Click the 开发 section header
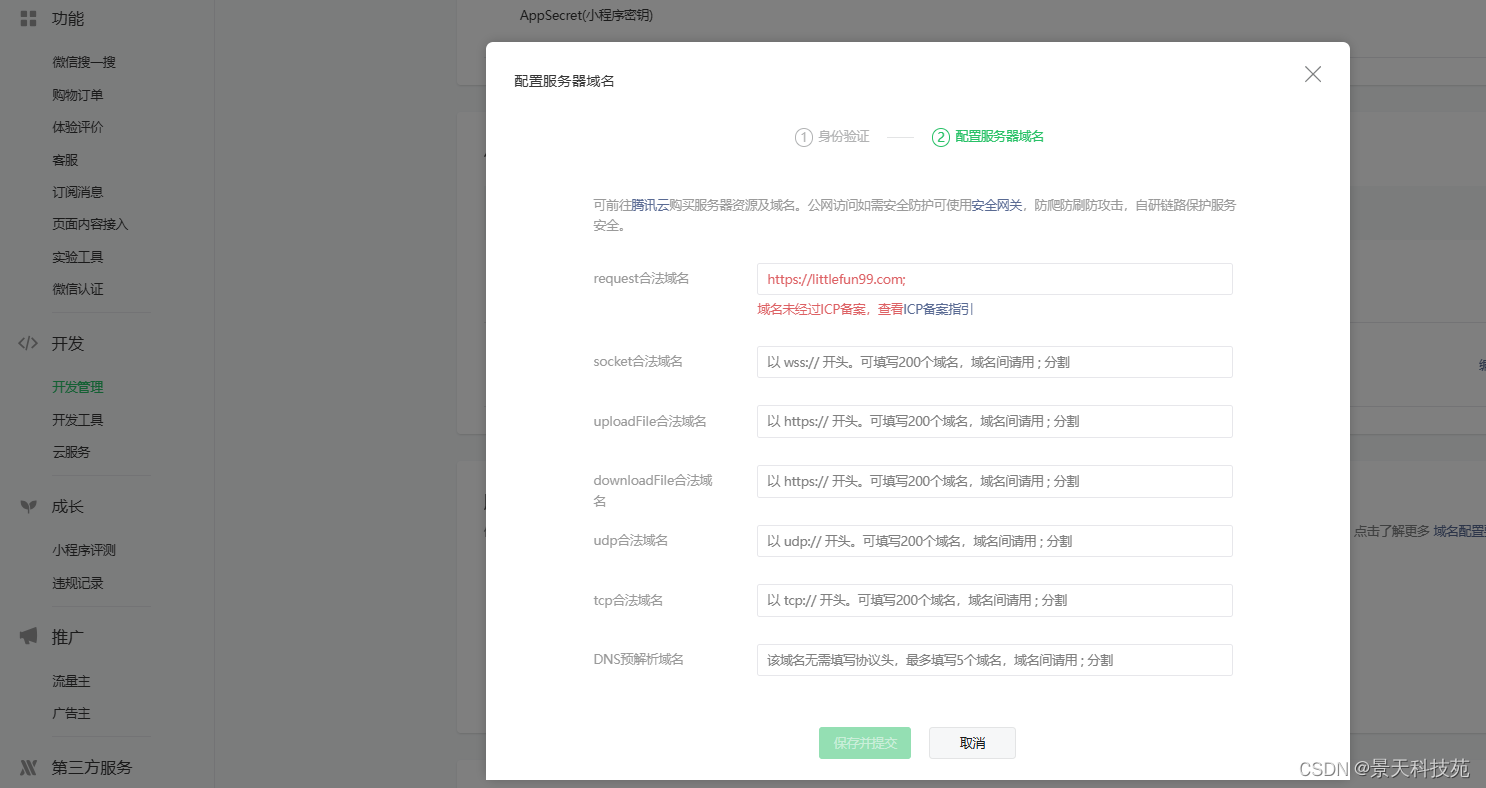 (x=68, y=343)
